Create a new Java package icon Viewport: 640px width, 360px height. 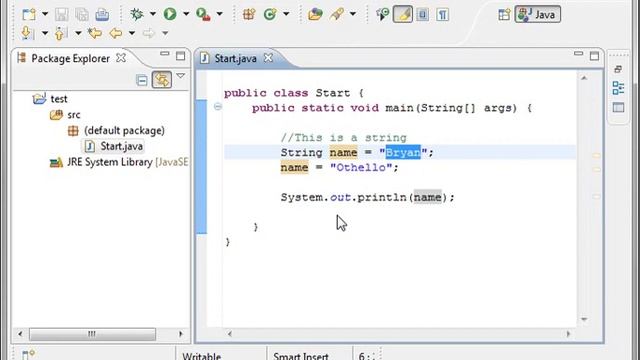click(249, 14)
